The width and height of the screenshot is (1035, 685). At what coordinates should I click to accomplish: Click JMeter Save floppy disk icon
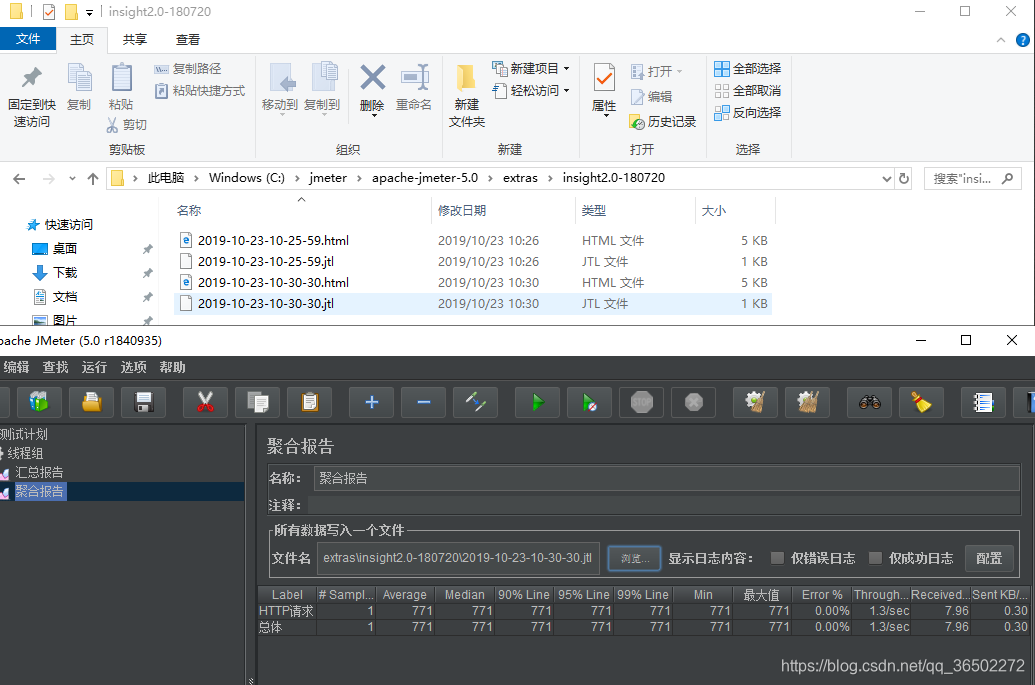[144, 402]
